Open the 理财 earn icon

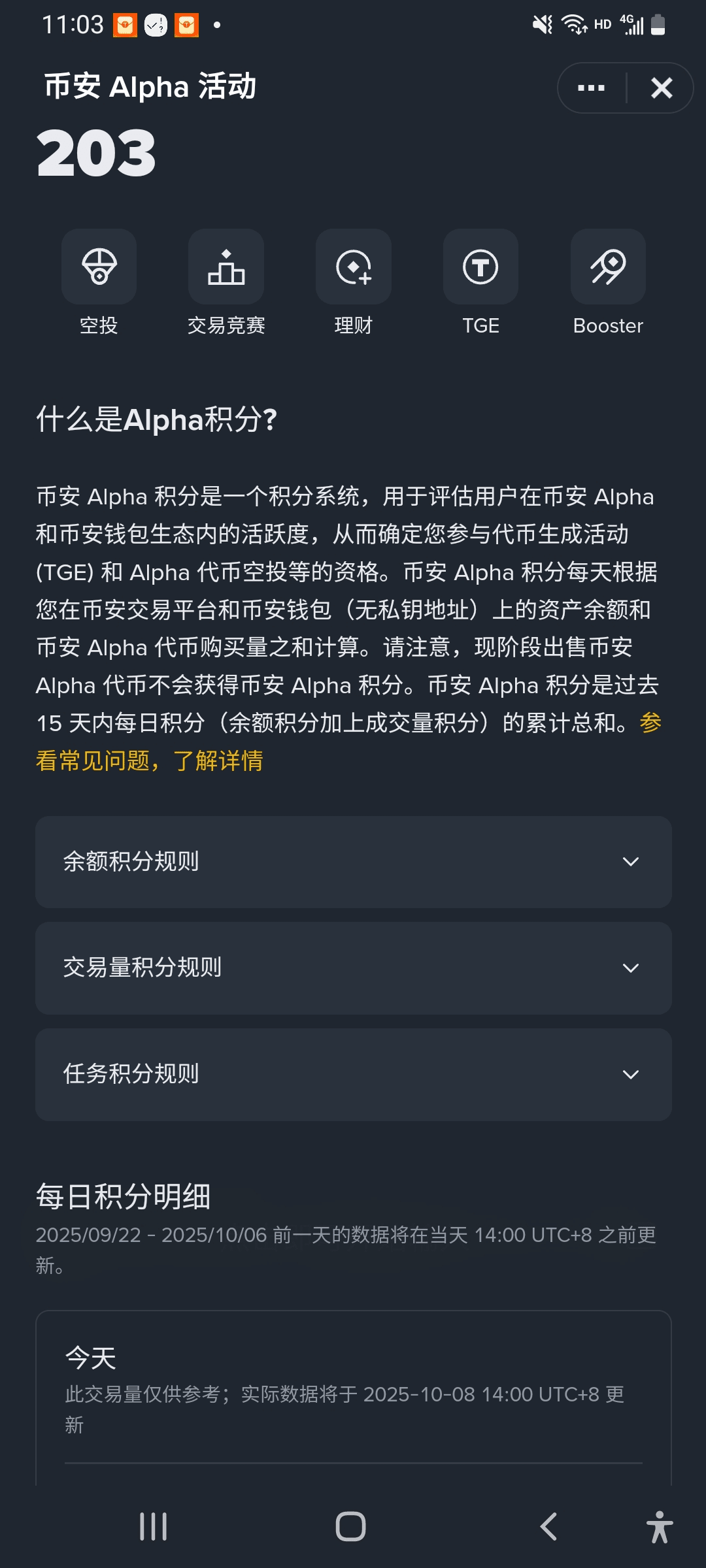click(354, 267)
